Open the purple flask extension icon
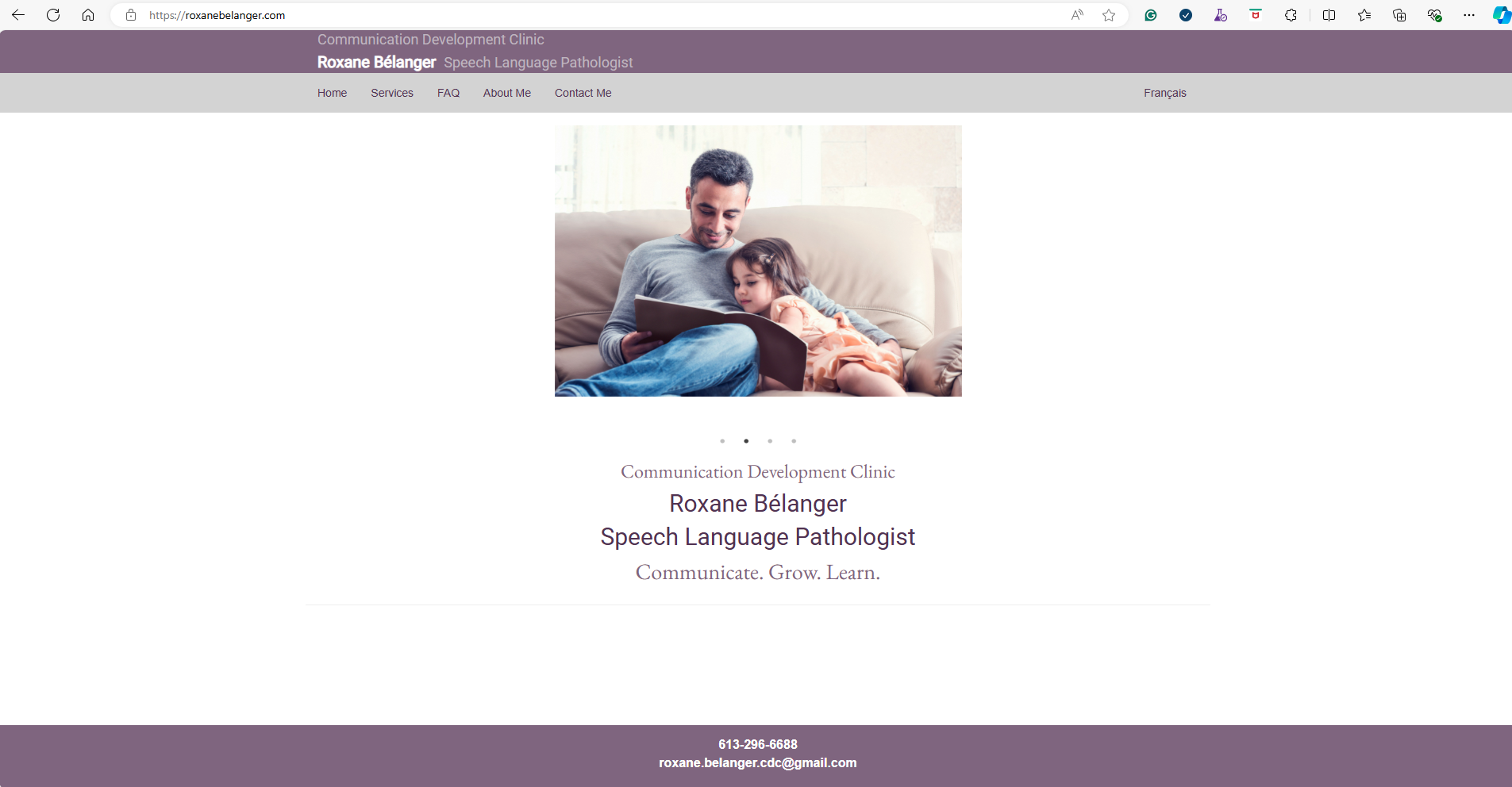 point(1221,15)
